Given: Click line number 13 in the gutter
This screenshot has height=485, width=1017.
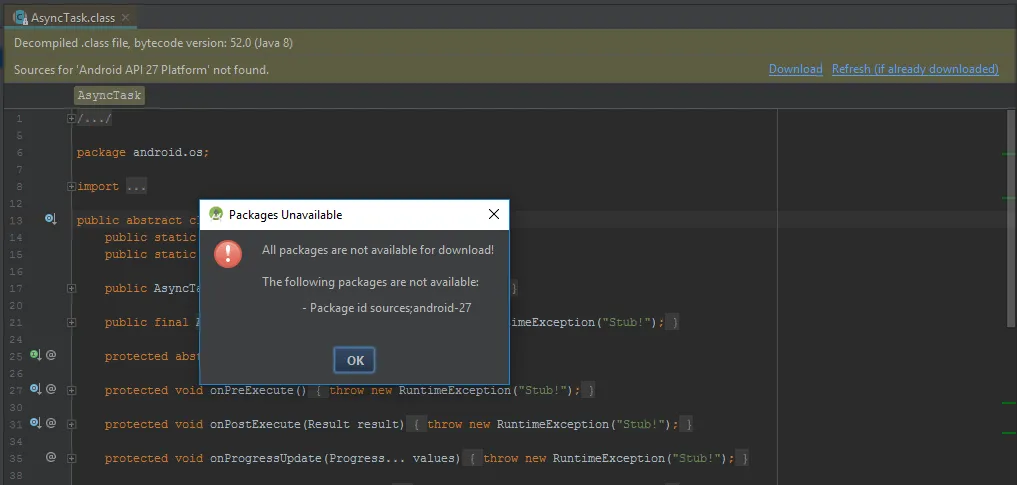Looking at the screenshot, I should point(16,220).
